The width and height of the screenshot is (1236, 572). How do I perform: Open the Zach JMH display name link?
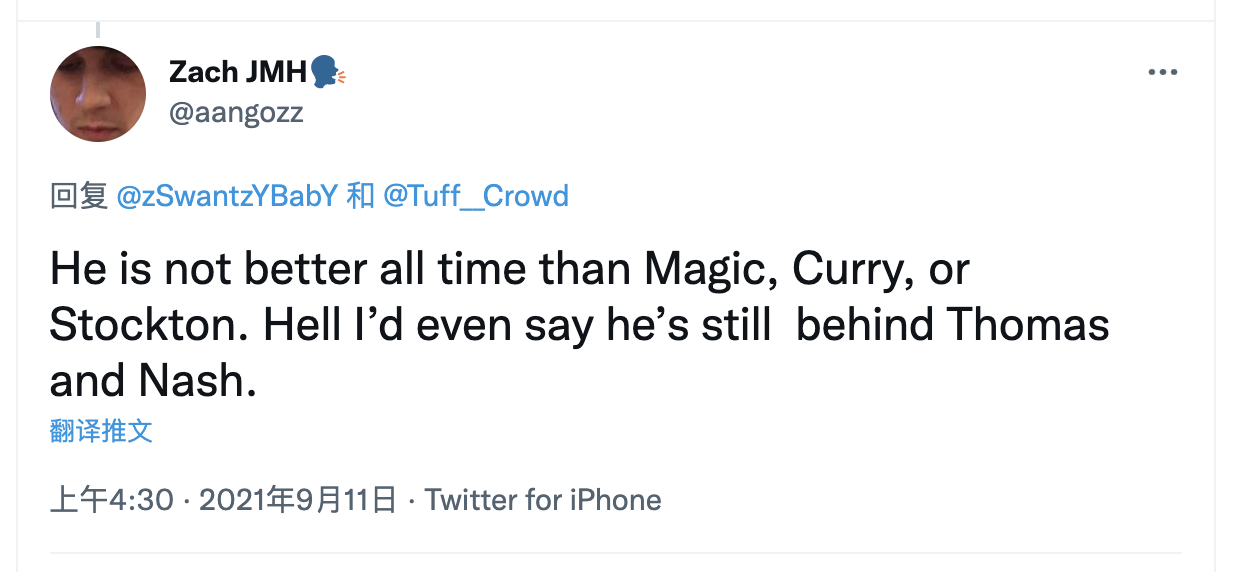click(x=238, y=72)
